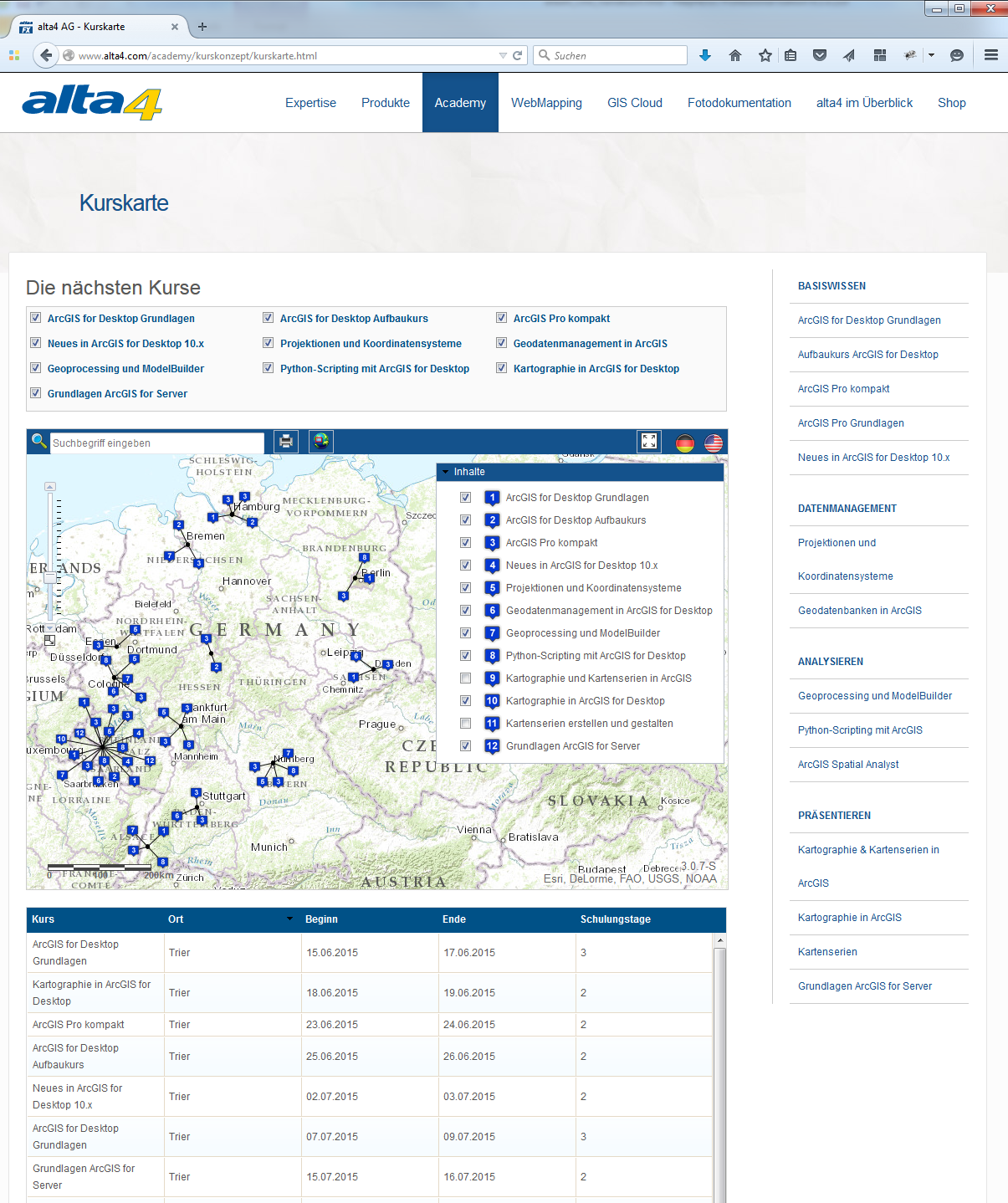The height and width of the screenshot is (1203, 1008).
Task: Select the alta4 AG - Kurskarte browser tab
Action: [99, 27]
